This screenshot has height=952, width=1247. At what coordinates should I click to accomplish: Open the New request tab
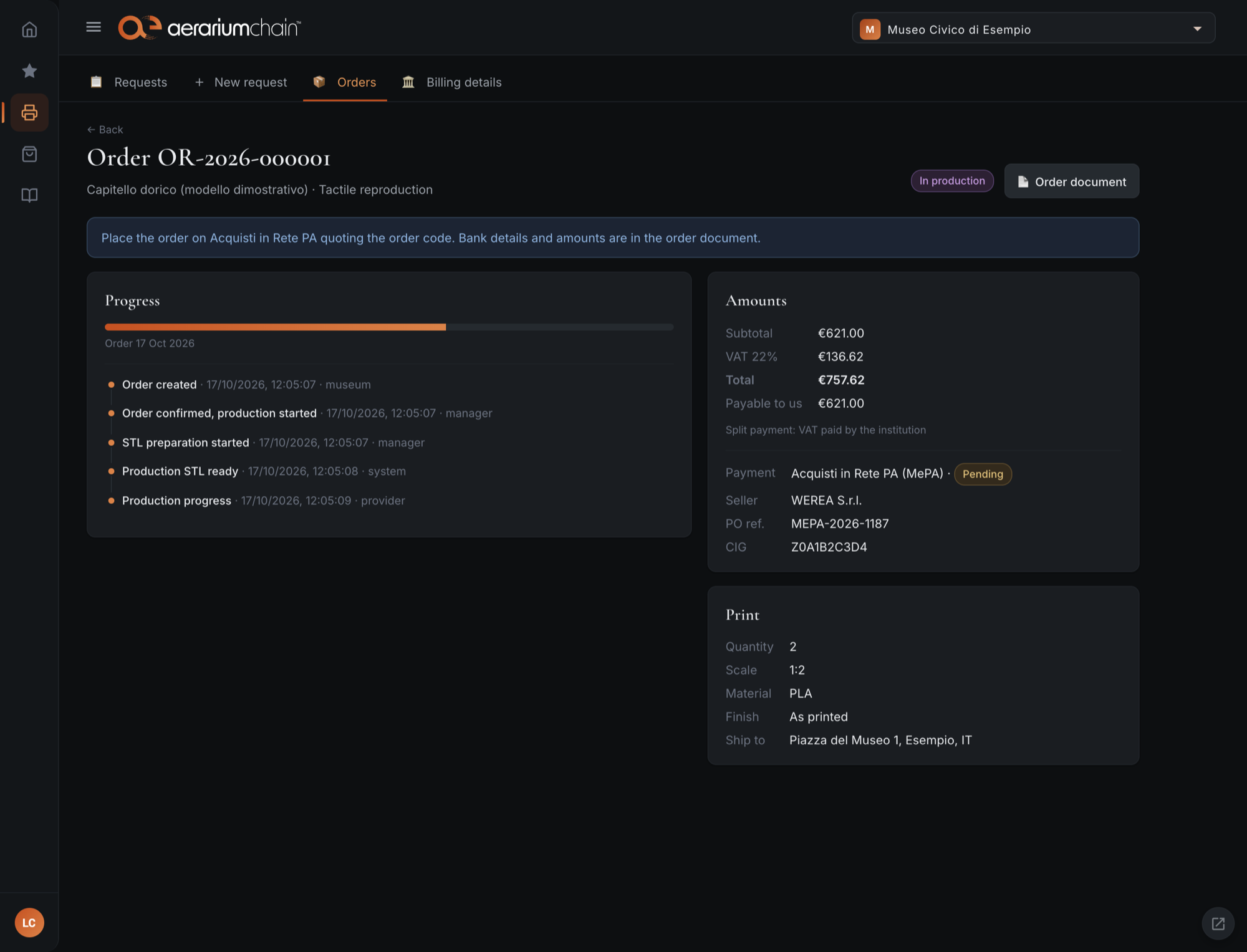click(241, 82)
